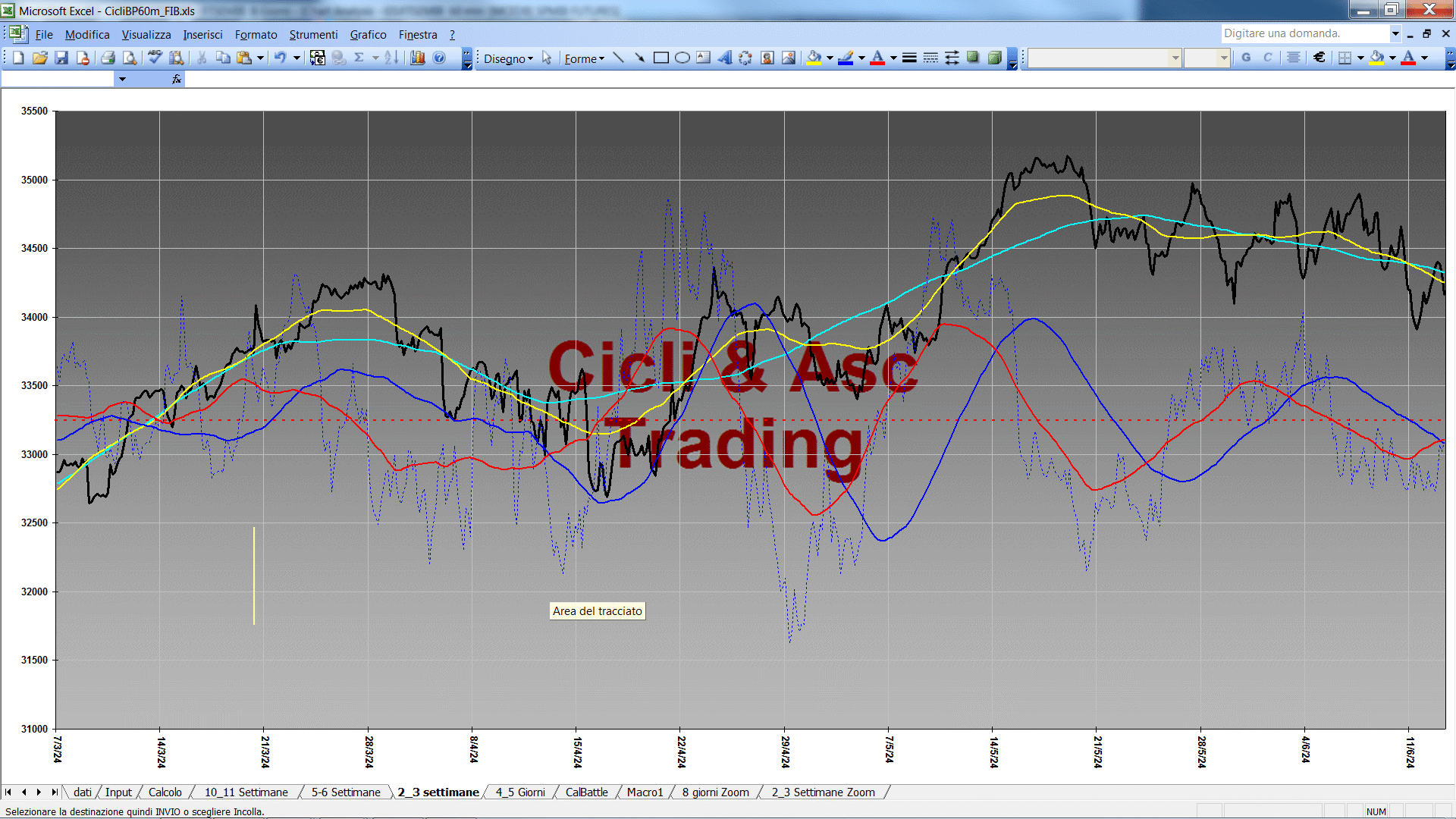The image size is (1456, 819).
Task: Switch to the CalBattle sheet tab
Action: (586, 792)
